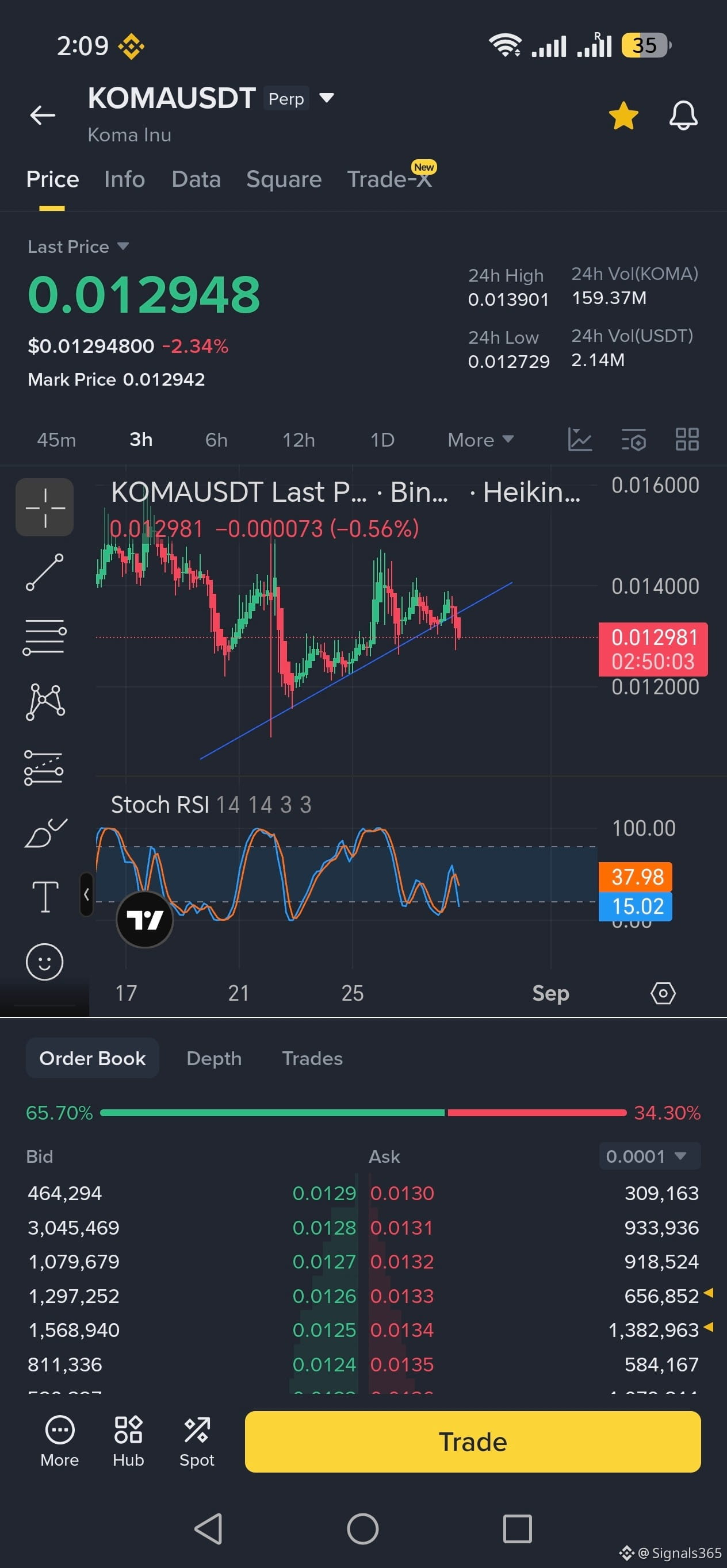Click the ask price 0.0132
This screenshot has width=727, height=1568.
[x=402, y=1261]
